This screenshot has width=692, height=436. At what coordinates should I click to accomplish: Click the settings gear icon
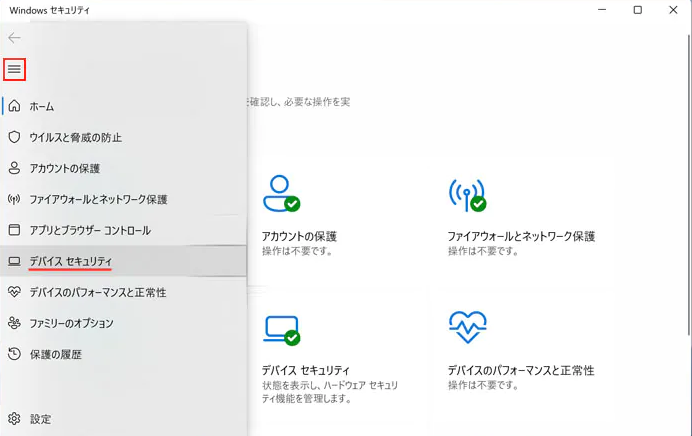click(x=14, y=418)
